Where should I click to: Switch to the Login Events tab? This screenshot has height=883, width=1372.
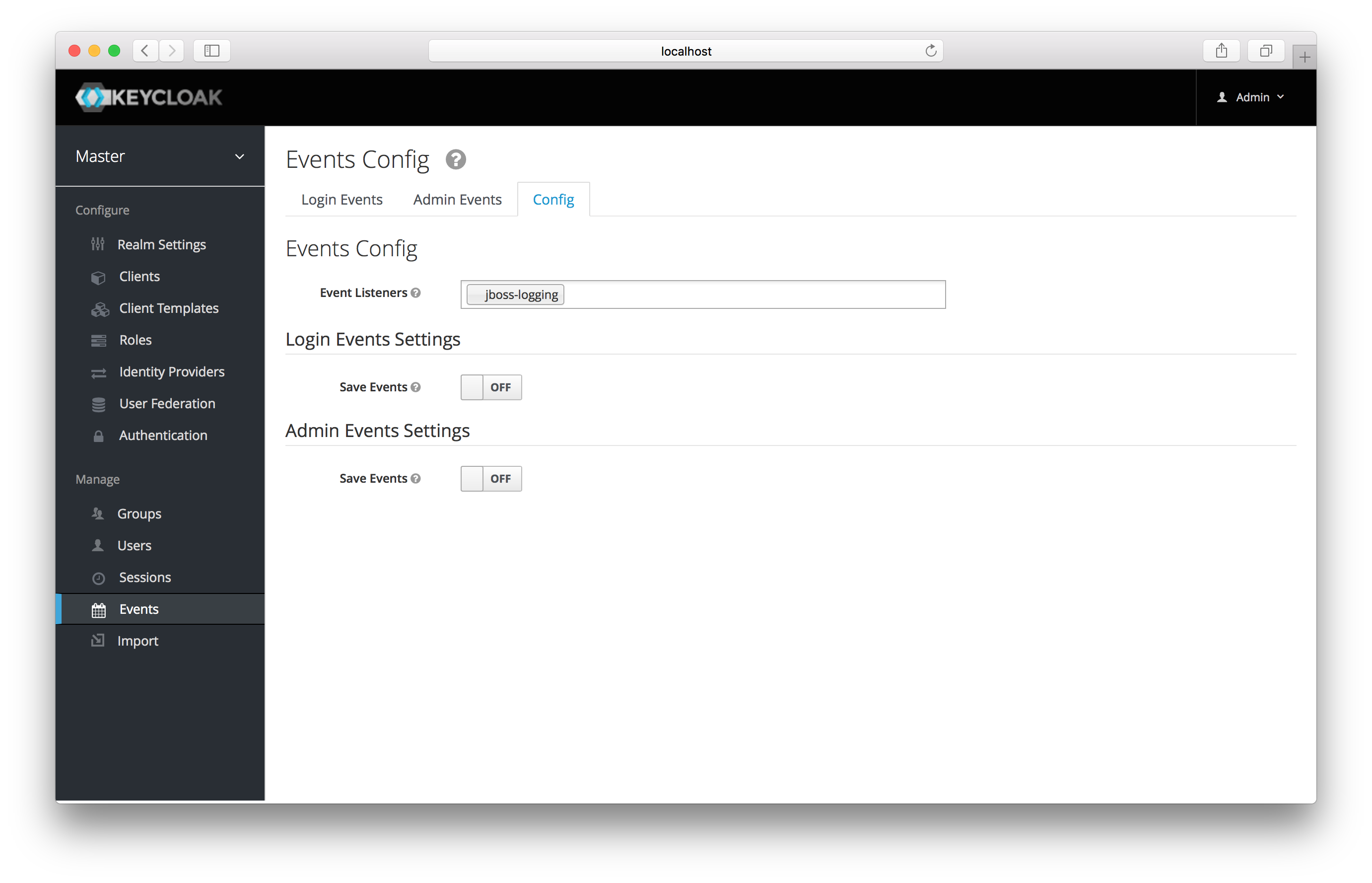pyautogui.click(x=342, y=199)
